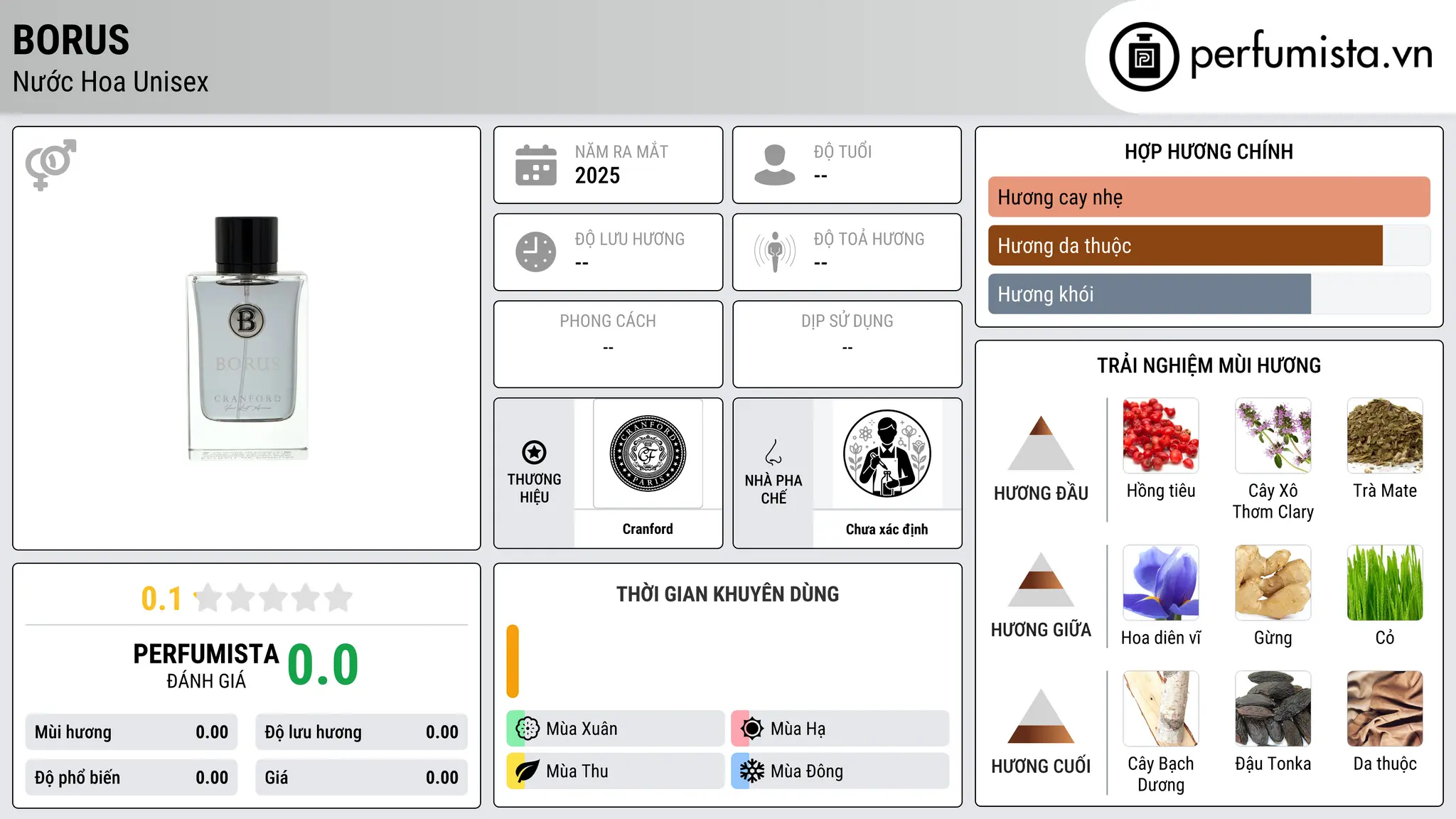Click the Cranford brand seal logo
Viewport: 1456px width, 819px height.
(648, 454)
